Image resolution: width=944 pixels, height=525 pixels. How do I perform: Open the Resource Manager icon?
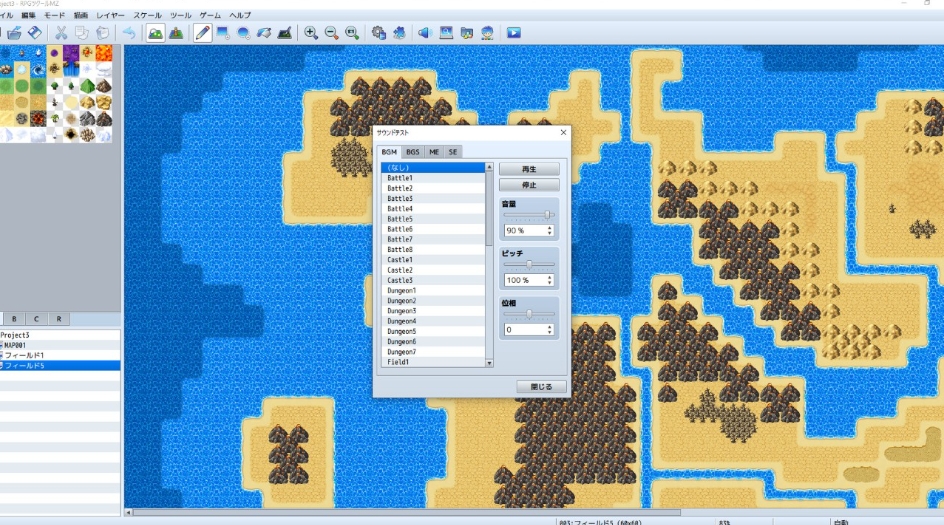point(467,33)
